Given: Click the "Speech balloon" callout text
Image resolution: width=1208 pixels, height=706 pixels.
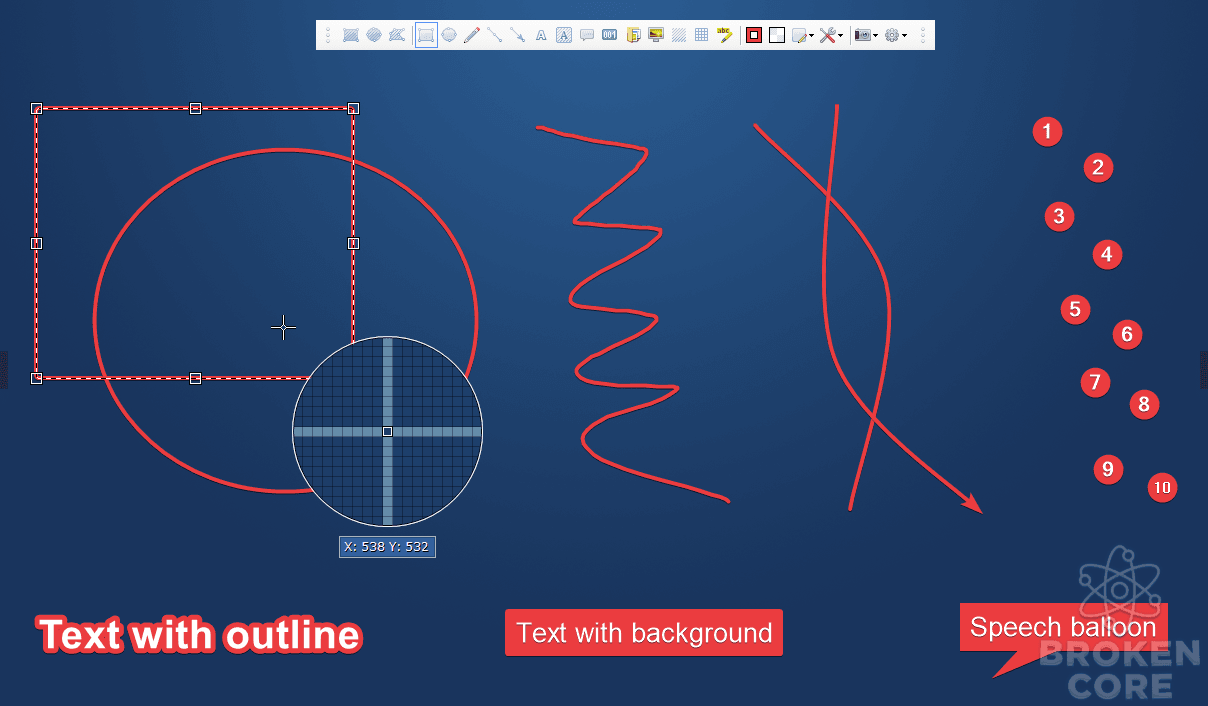Looking at the screenshot, I should [x=1063, y=627].
